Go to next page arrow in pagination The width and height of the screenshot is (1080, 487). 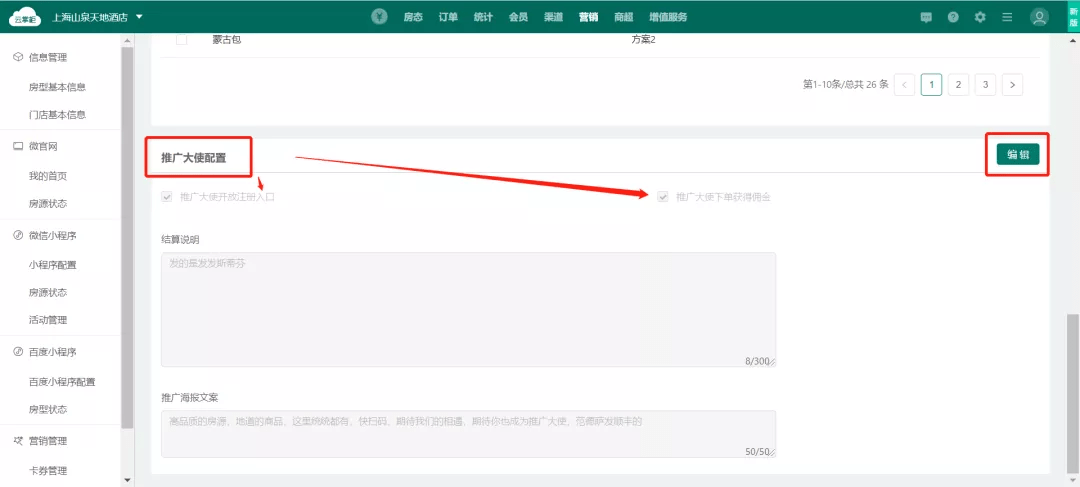click(1013, 85)
